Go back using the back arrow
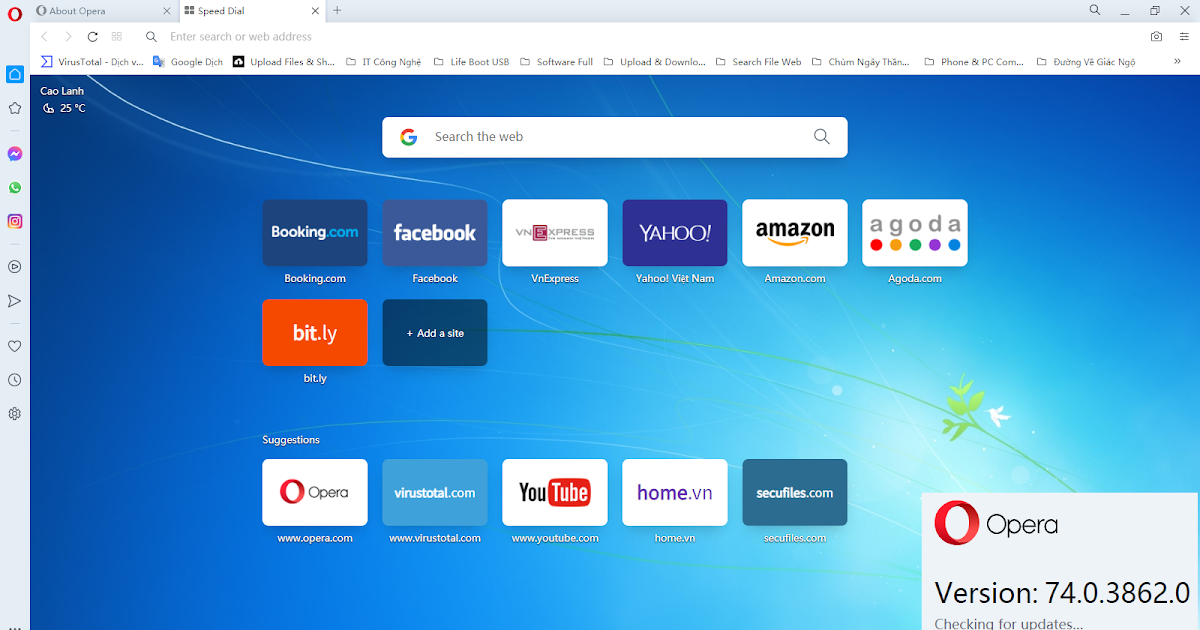 click(x=45, y=36)
